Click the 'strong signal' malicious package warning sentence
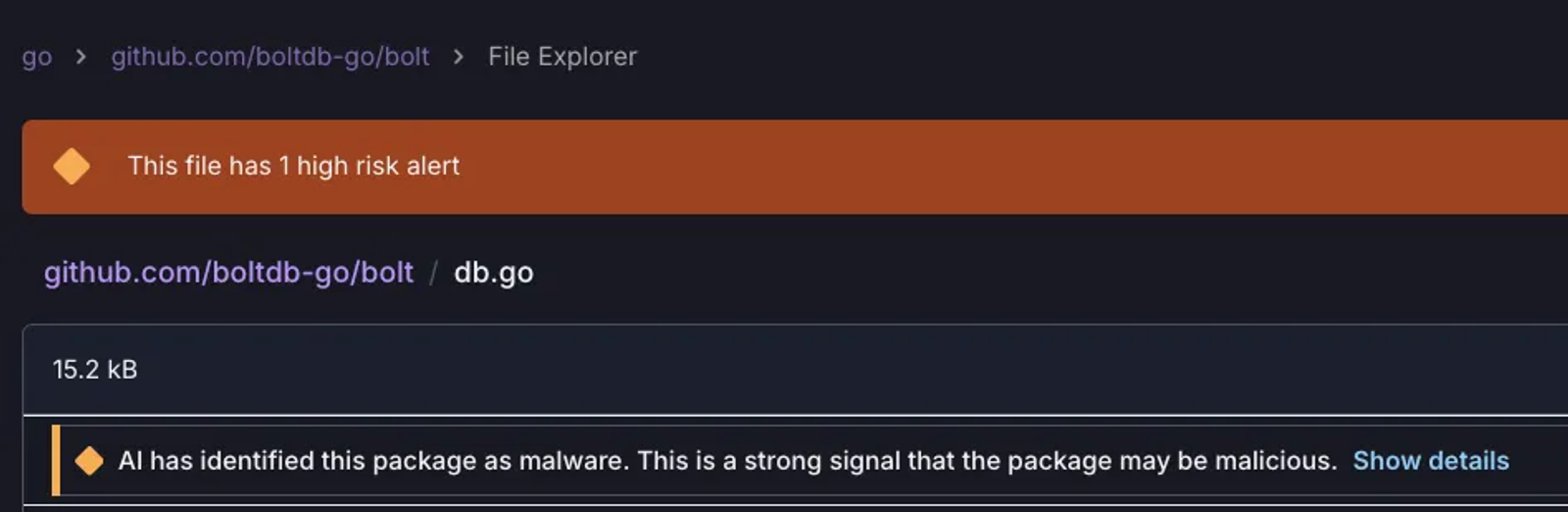This screenshot has width=1568, height=512. [x=987, y=460]
